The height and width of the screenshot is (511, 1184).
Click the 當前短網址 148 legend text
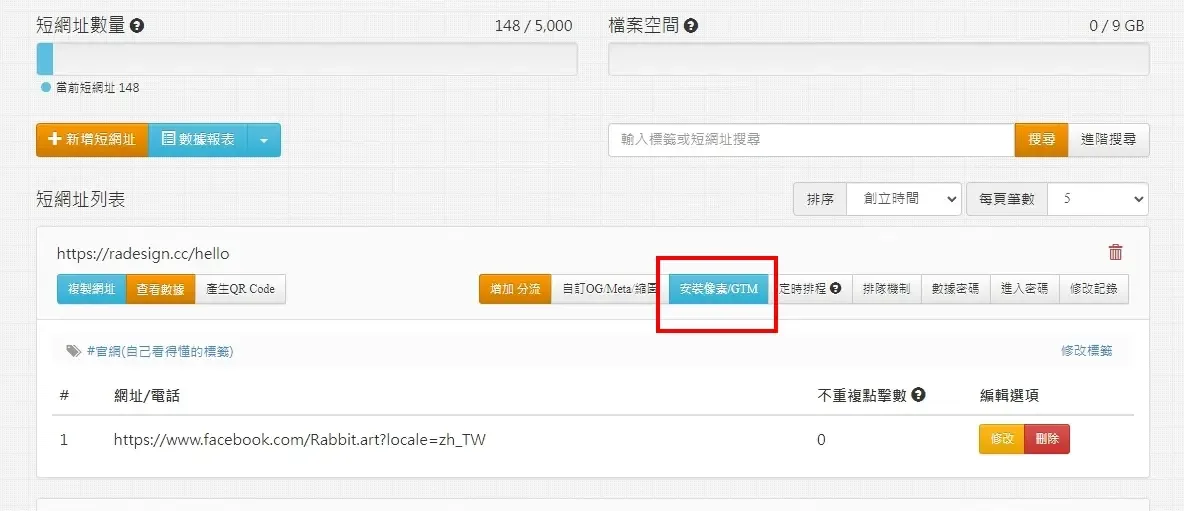point(97,88)
